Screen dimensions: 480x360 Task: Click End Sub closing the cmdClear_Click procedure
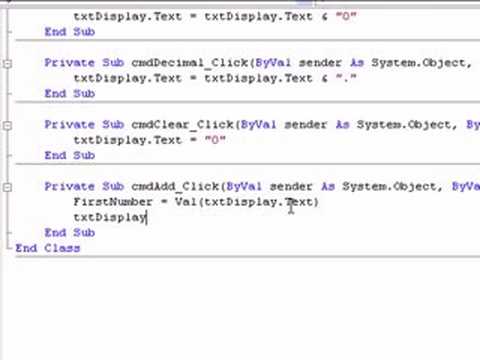(x=70, y=155)
